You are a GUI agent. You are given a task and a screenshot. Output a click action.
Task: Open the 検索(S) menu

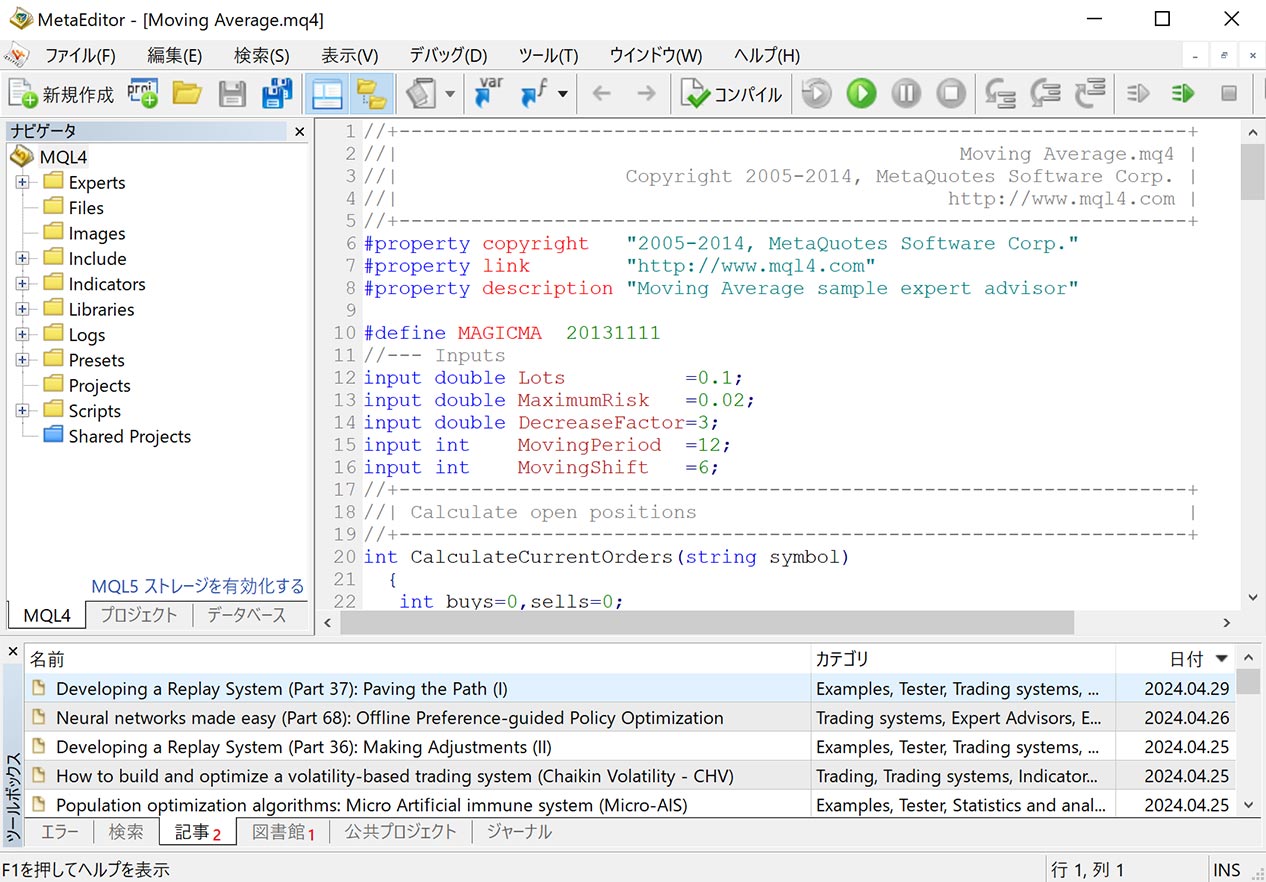click(x=262, y=55)
